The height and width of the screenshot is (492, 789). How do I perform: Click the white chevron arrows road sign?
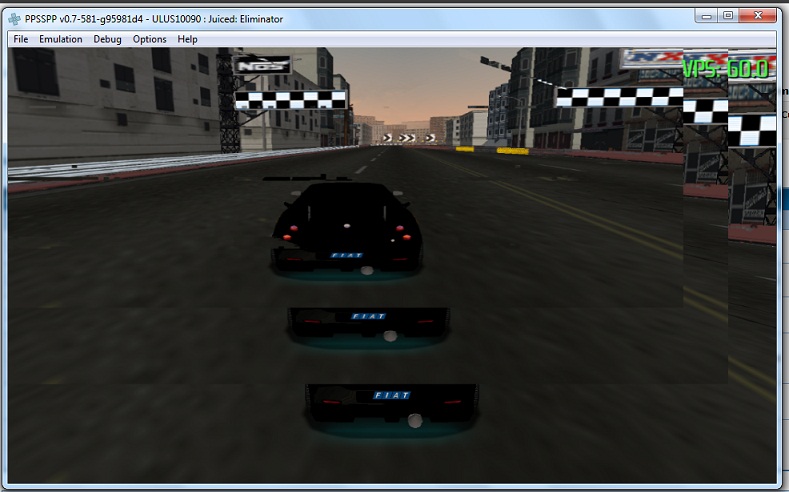pos(410,138)
